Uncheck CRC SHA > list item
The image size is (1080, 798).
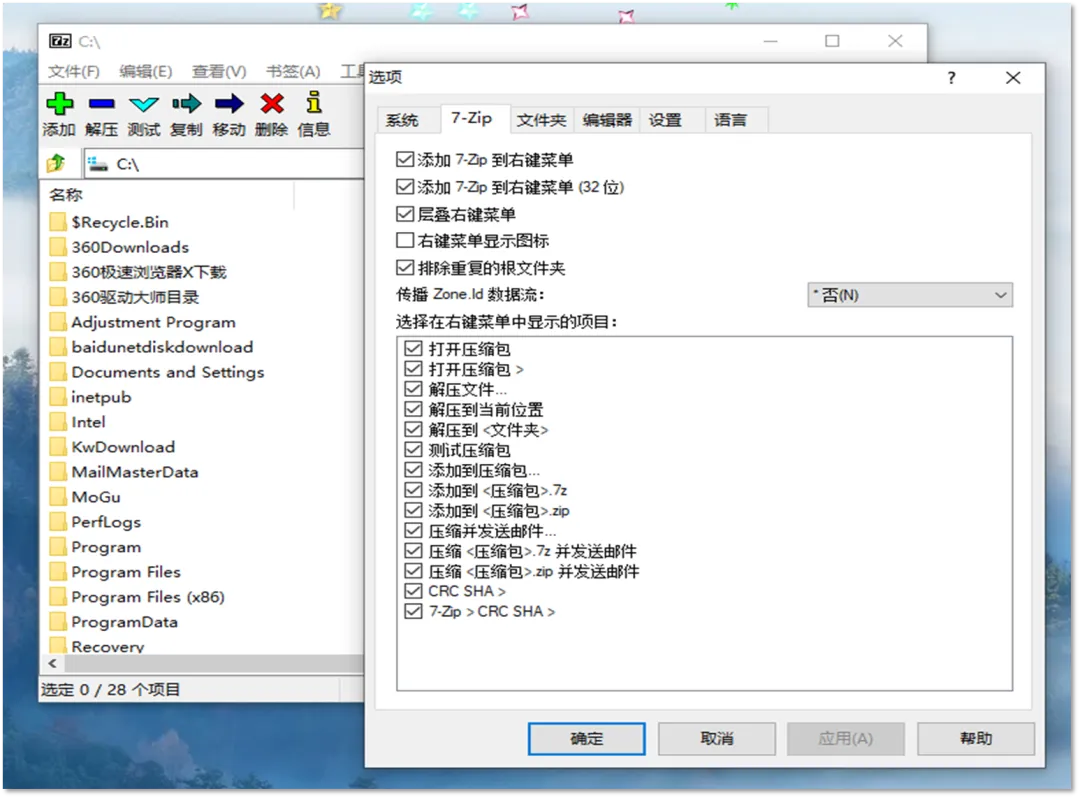pos(413,591)
